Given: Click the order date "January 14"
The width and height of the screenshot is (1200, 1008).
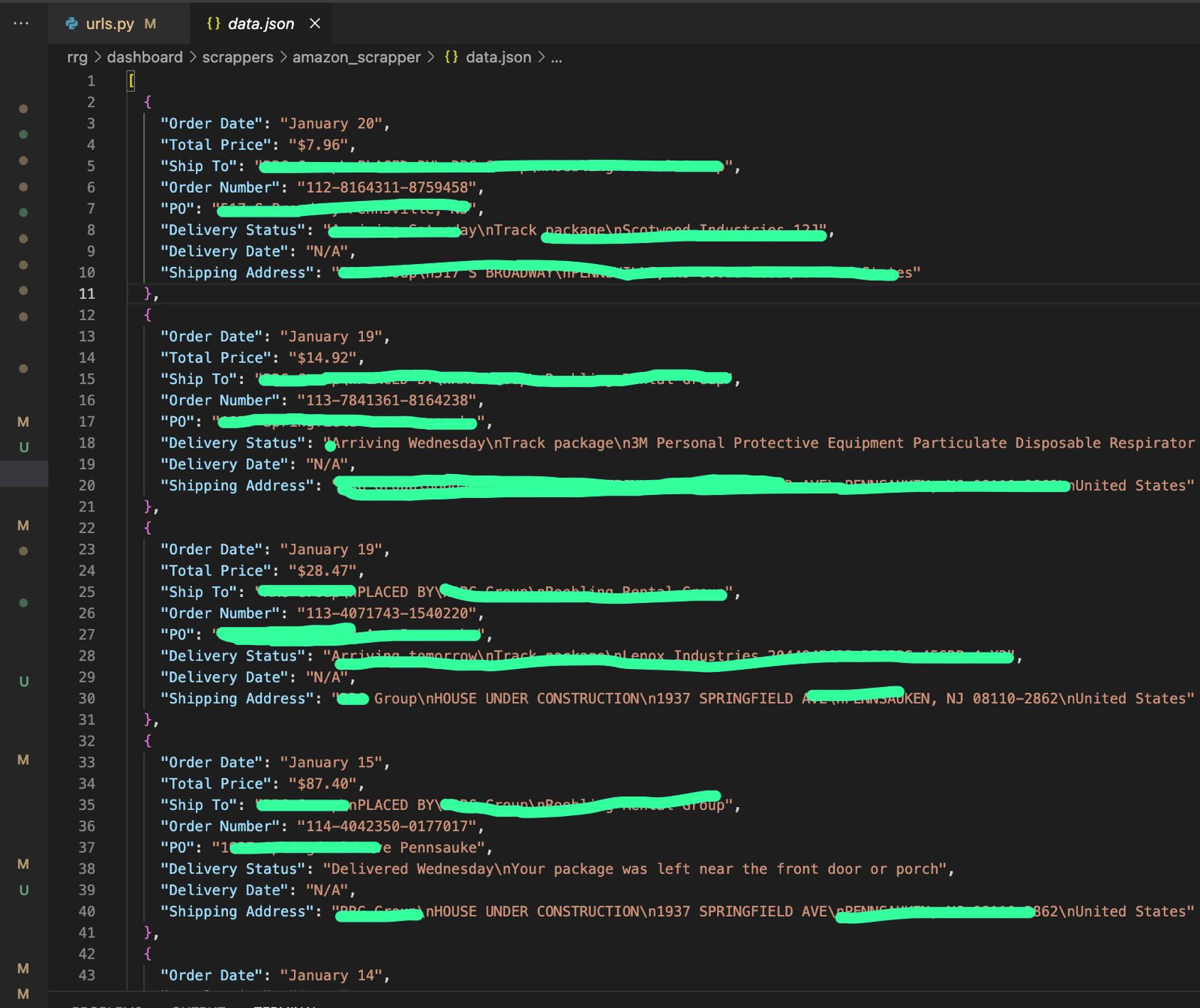Looking at the screenshot, I should click(331, 976).
